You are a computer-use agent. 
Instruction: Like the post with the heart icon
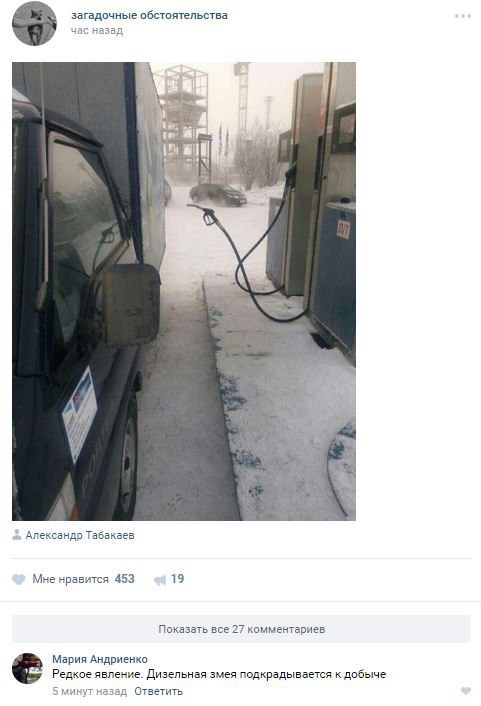coord(18,579)
